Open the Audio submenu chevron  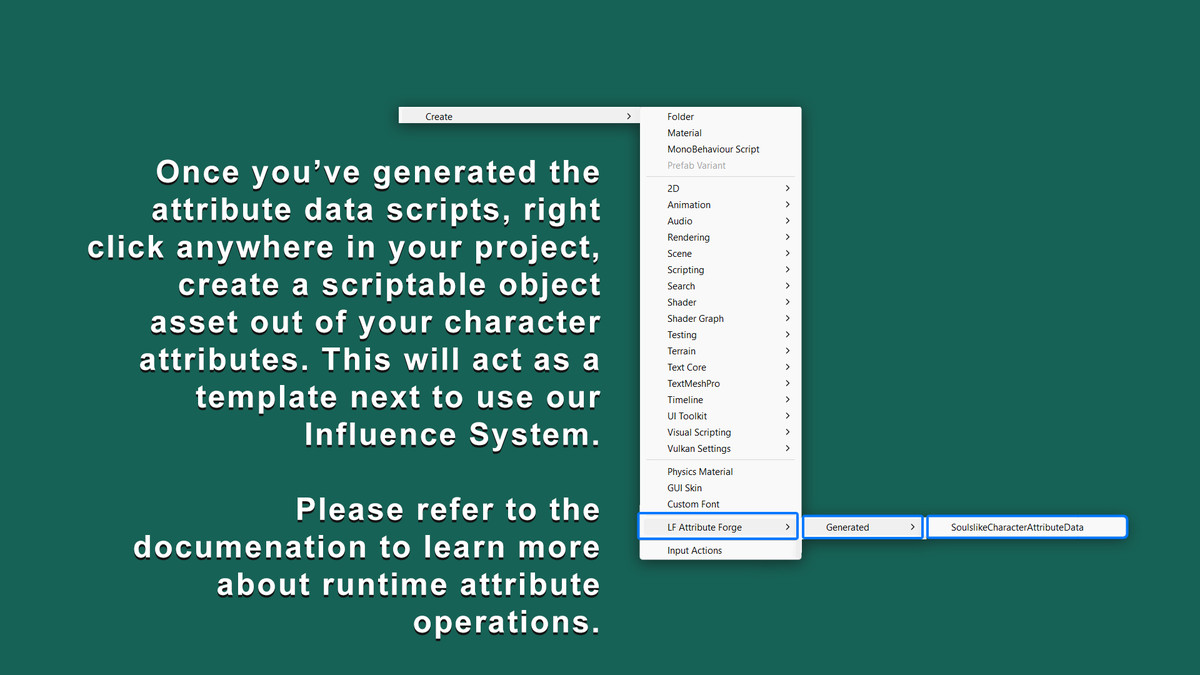click(x=786, y=220)
